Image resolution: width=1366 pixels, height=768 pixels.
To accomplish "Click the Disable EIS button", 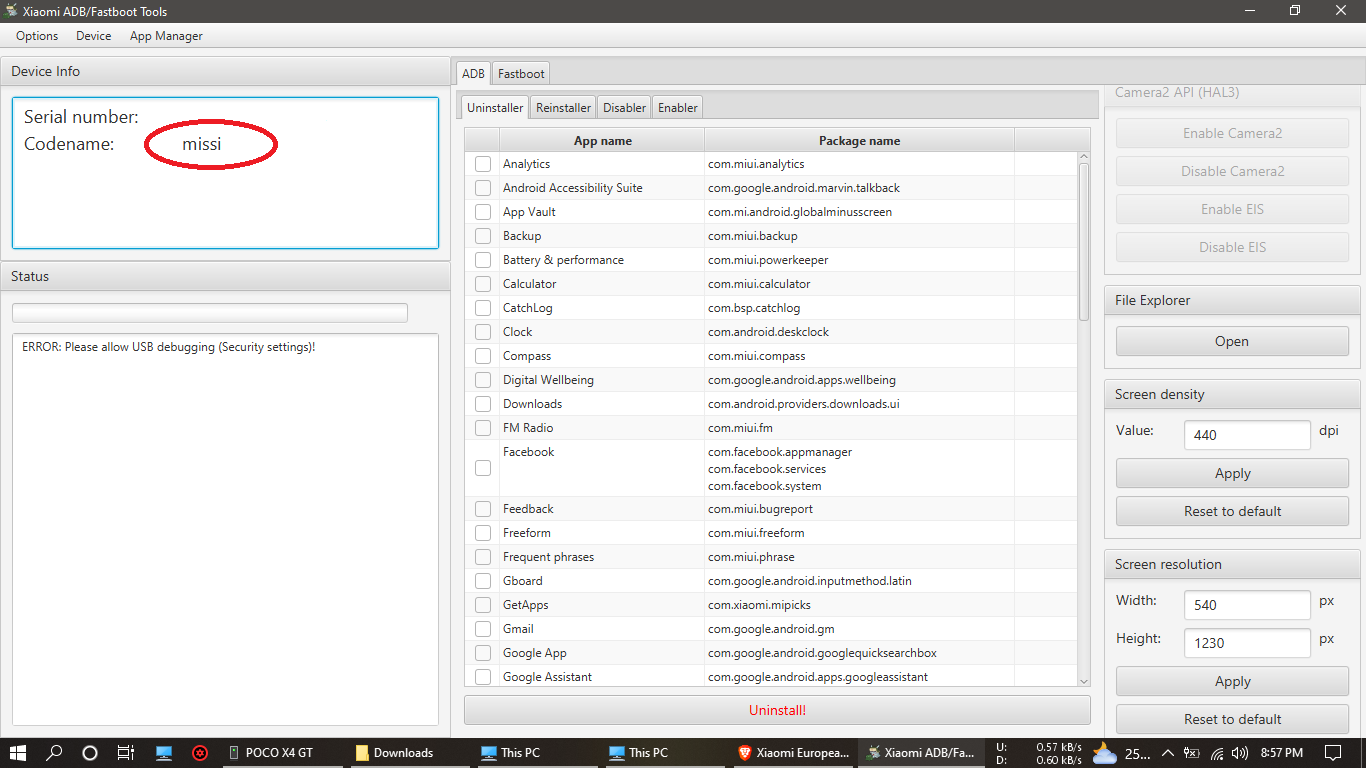I will point(1232,247).
